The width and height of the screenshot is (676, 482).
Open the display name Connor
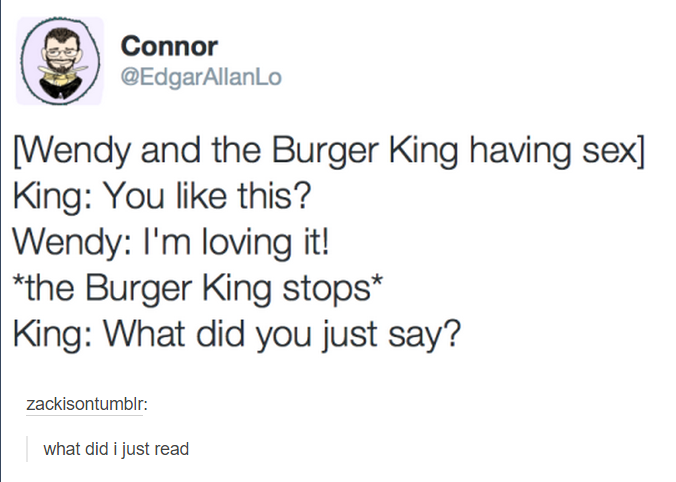point(169,46)
